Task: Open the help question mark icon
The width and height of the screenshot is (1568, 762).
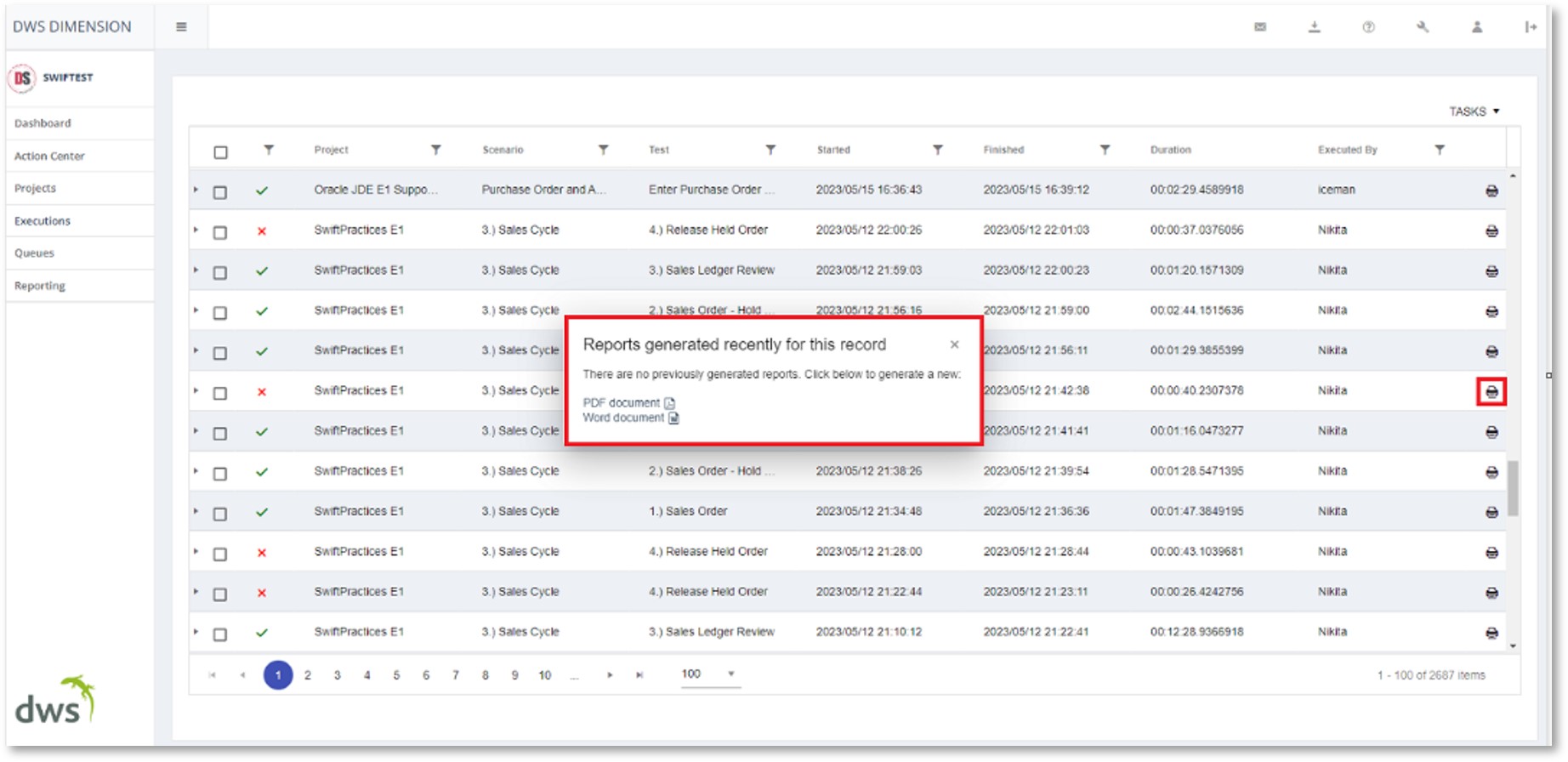Action: point(1368,27)
